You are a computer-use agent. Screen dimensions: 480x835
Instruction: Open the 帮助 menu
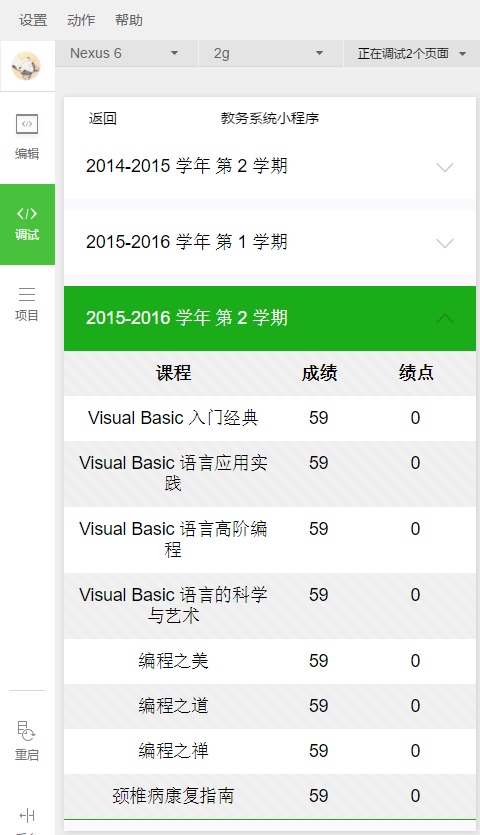pos(128,20)
